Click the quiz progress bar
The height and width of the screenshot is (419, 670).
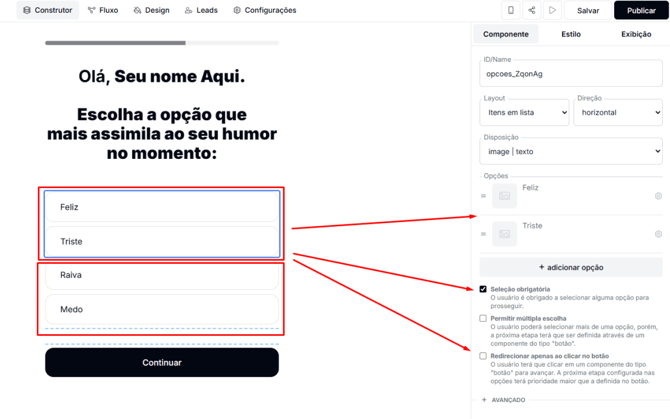pyautogui.click(x=162, y=43)
